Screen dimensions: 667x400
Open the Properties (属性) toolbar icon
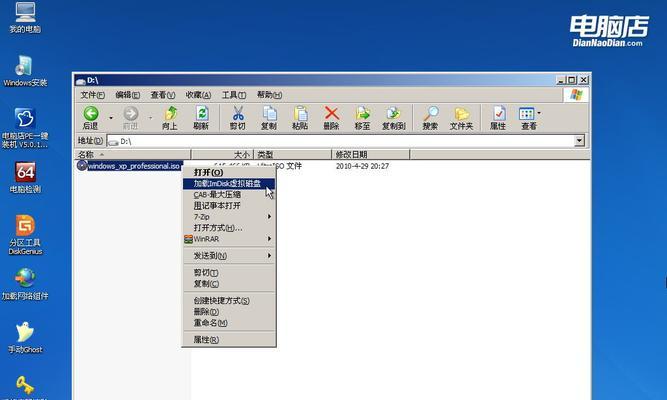click(x=497, y=114)
